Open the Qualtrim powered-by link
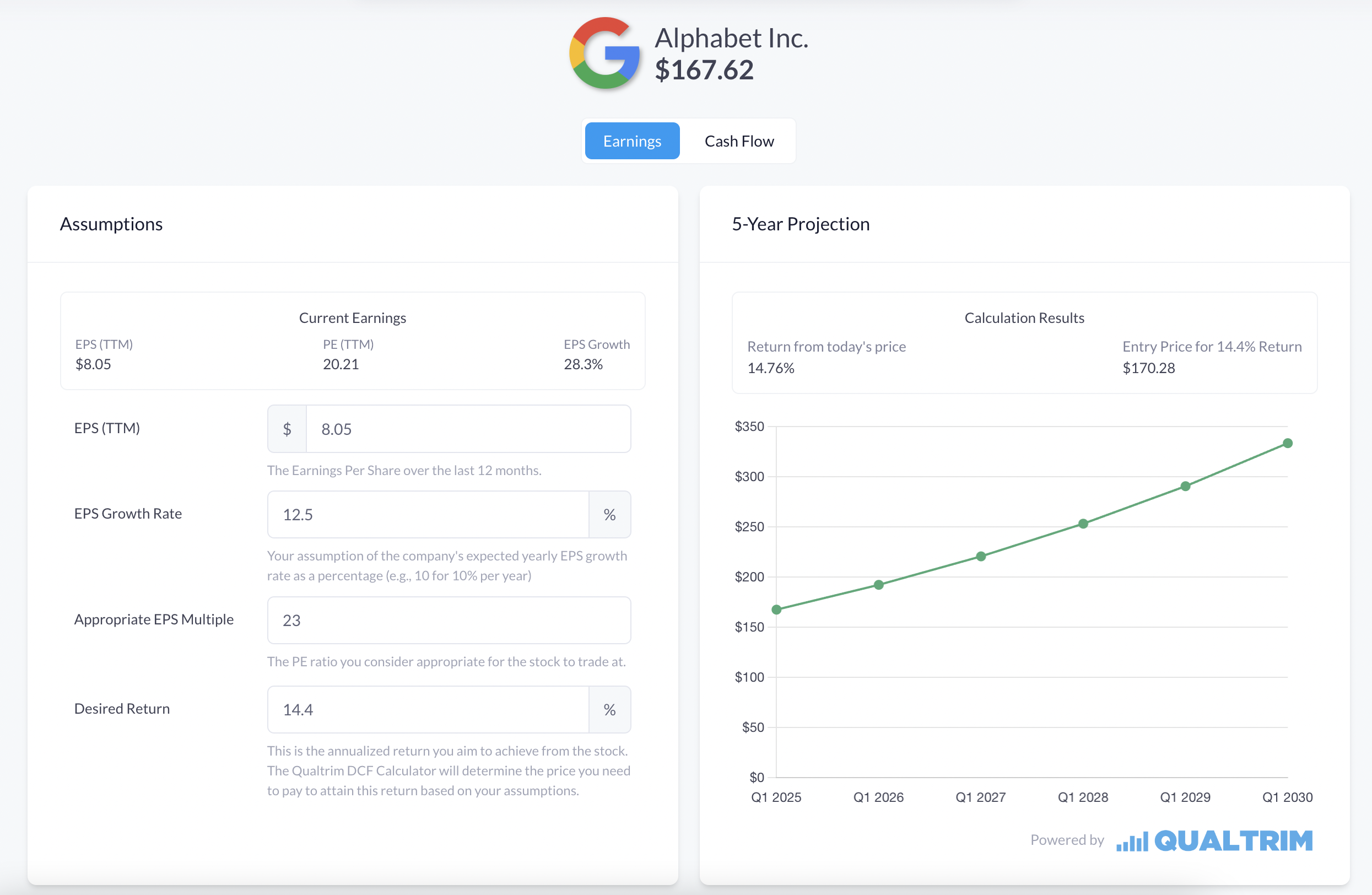Screen dimensions: 1372x895 point(1233,841)
